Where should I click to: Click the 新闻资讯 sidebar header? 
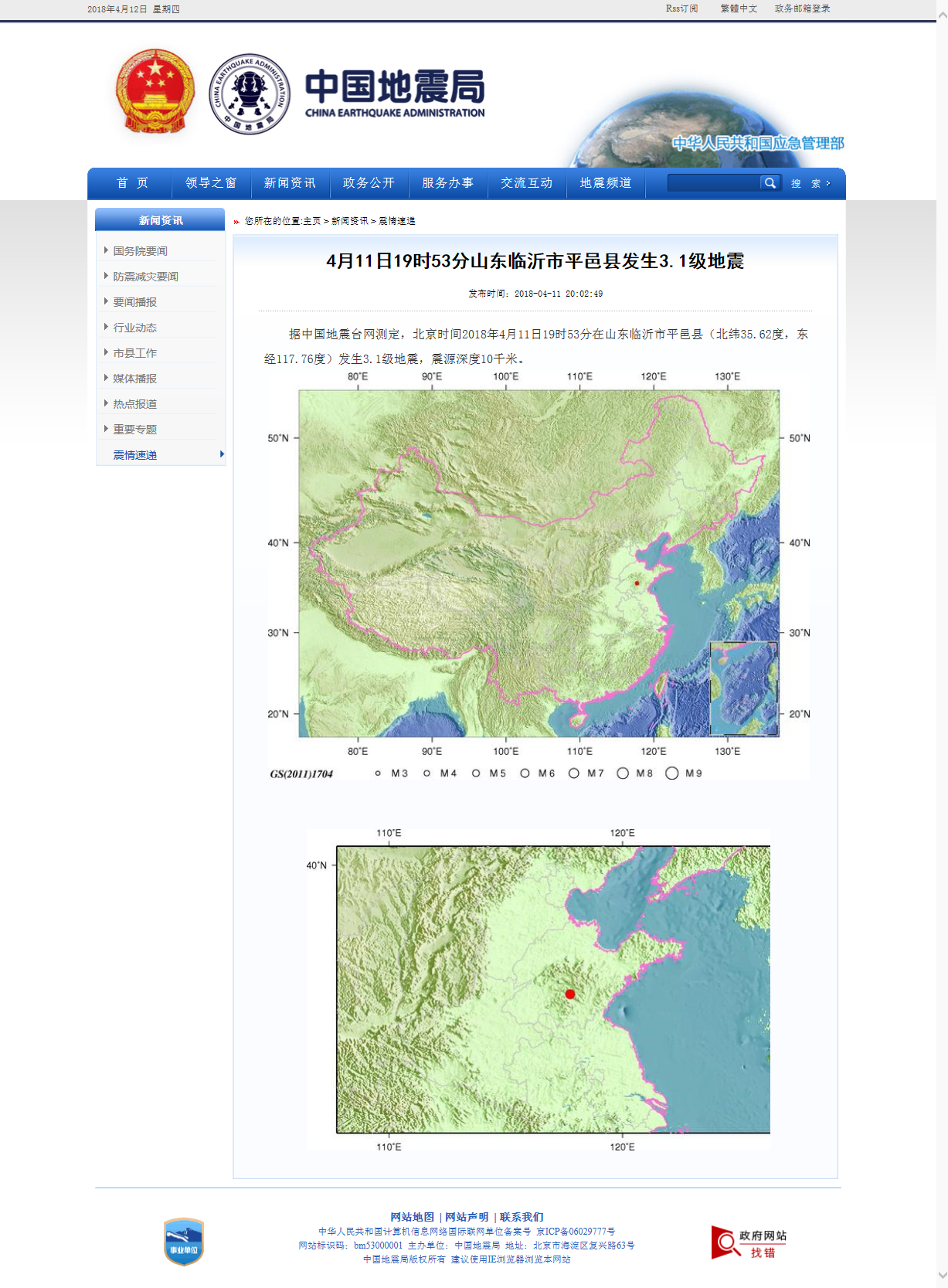[x=160, y=220]
